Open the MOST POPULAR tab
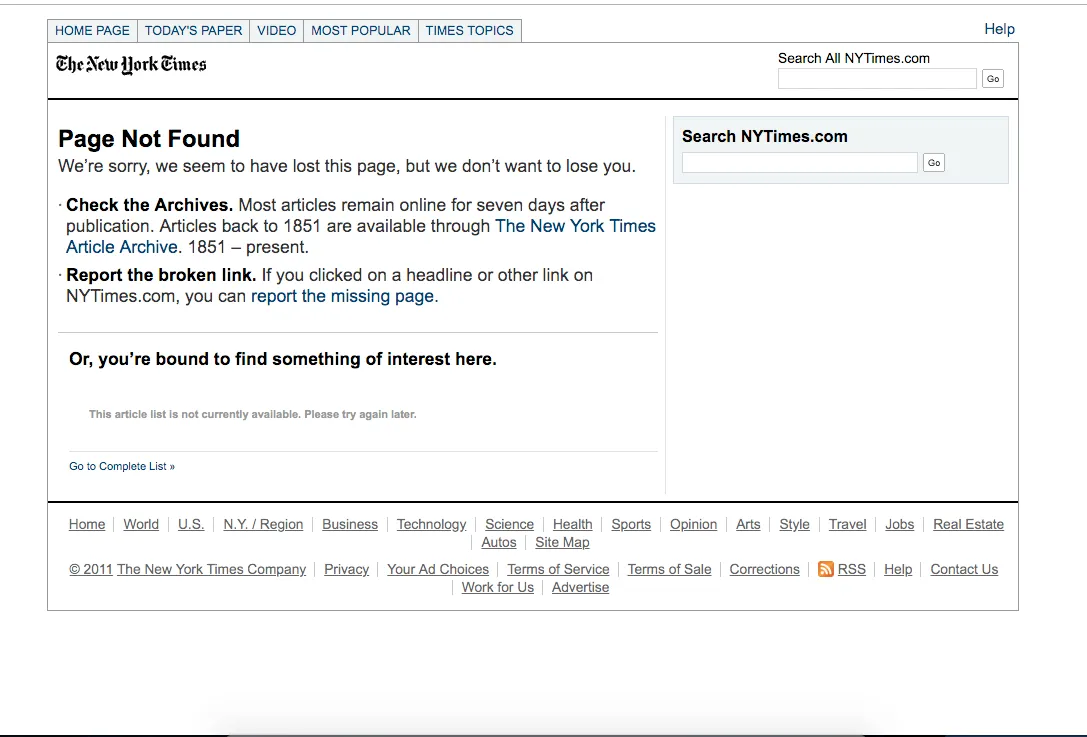1087x737 pixels. click(360, 31)
